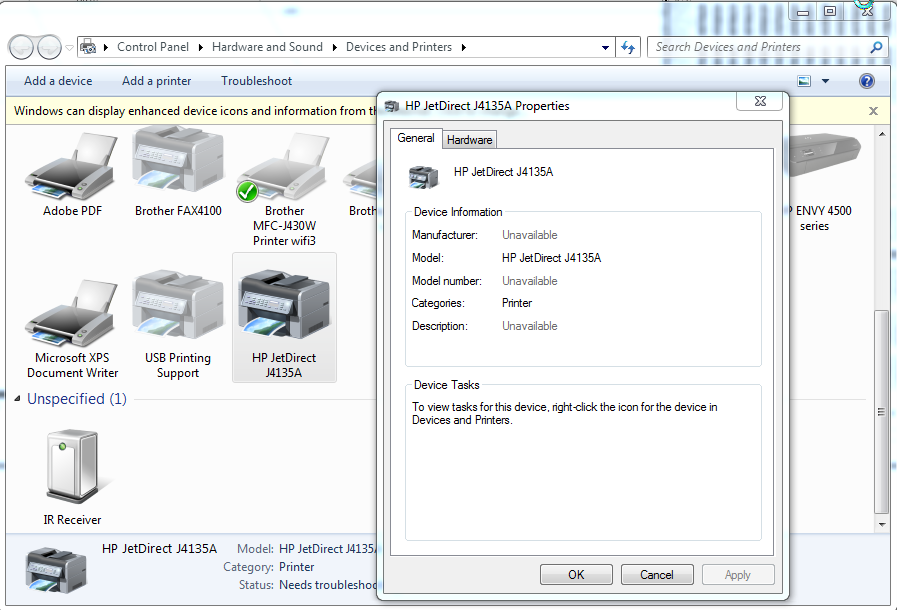Expand arrow after Hardware and Sound breadcrumb
Screen dimensions: 897x610
[335, 47]
